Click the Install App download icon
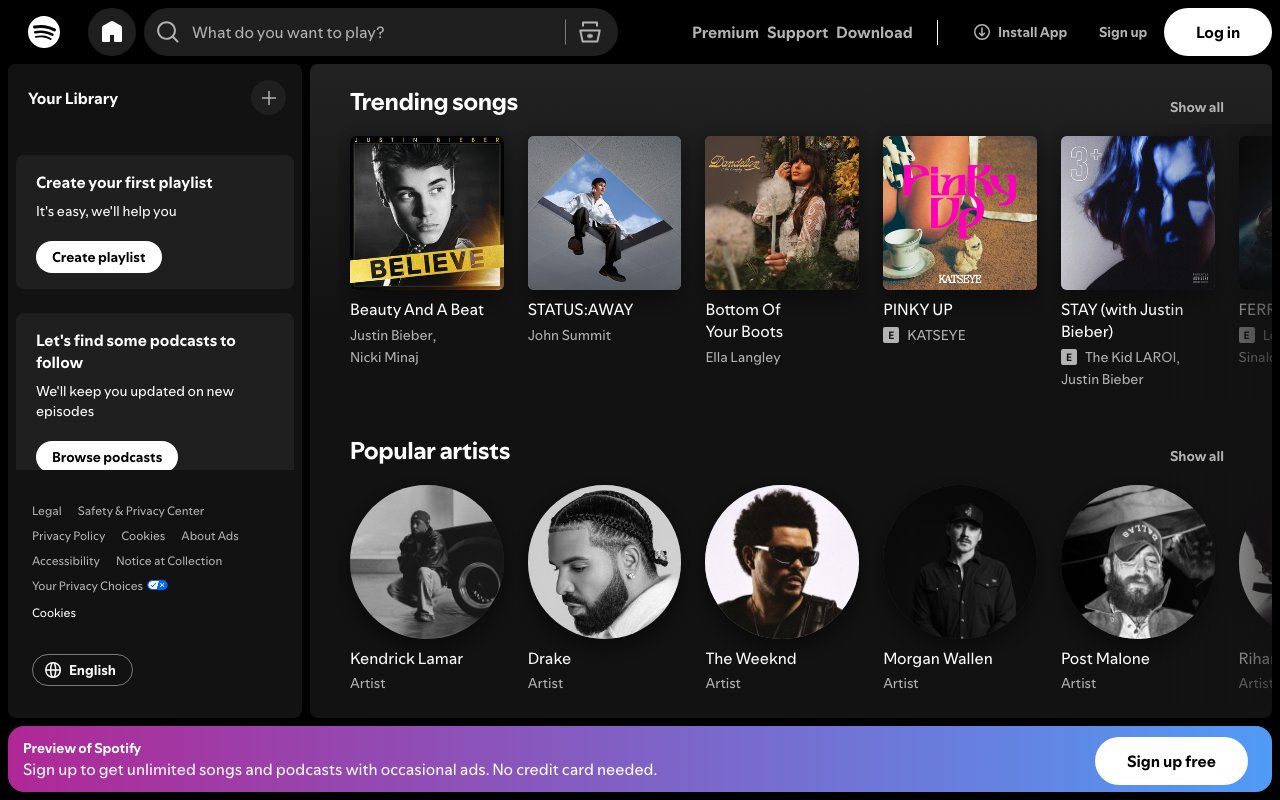 (x=981, y=32)
